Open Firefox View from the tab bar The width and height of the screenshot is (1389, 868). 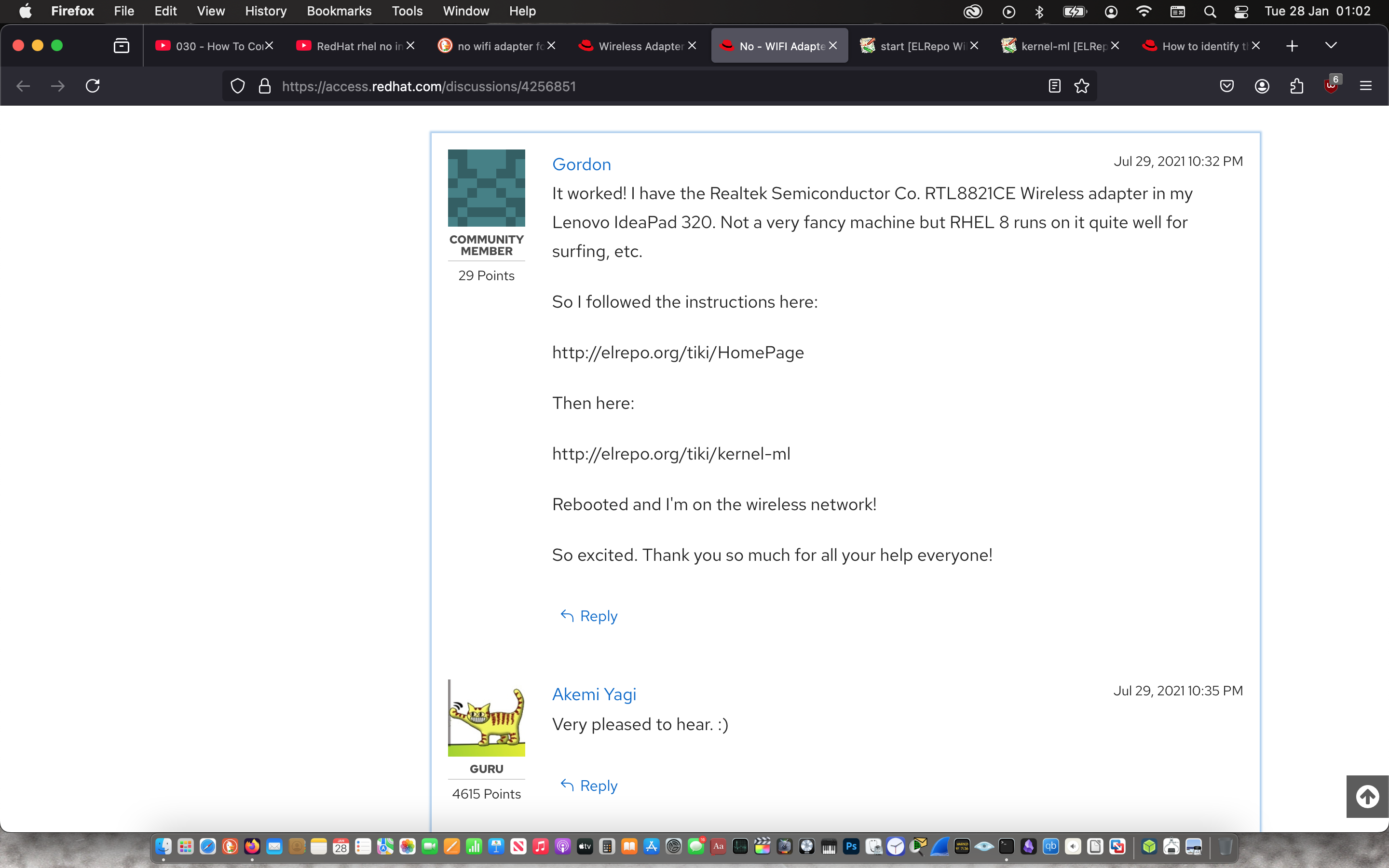(x=121, y=46)
